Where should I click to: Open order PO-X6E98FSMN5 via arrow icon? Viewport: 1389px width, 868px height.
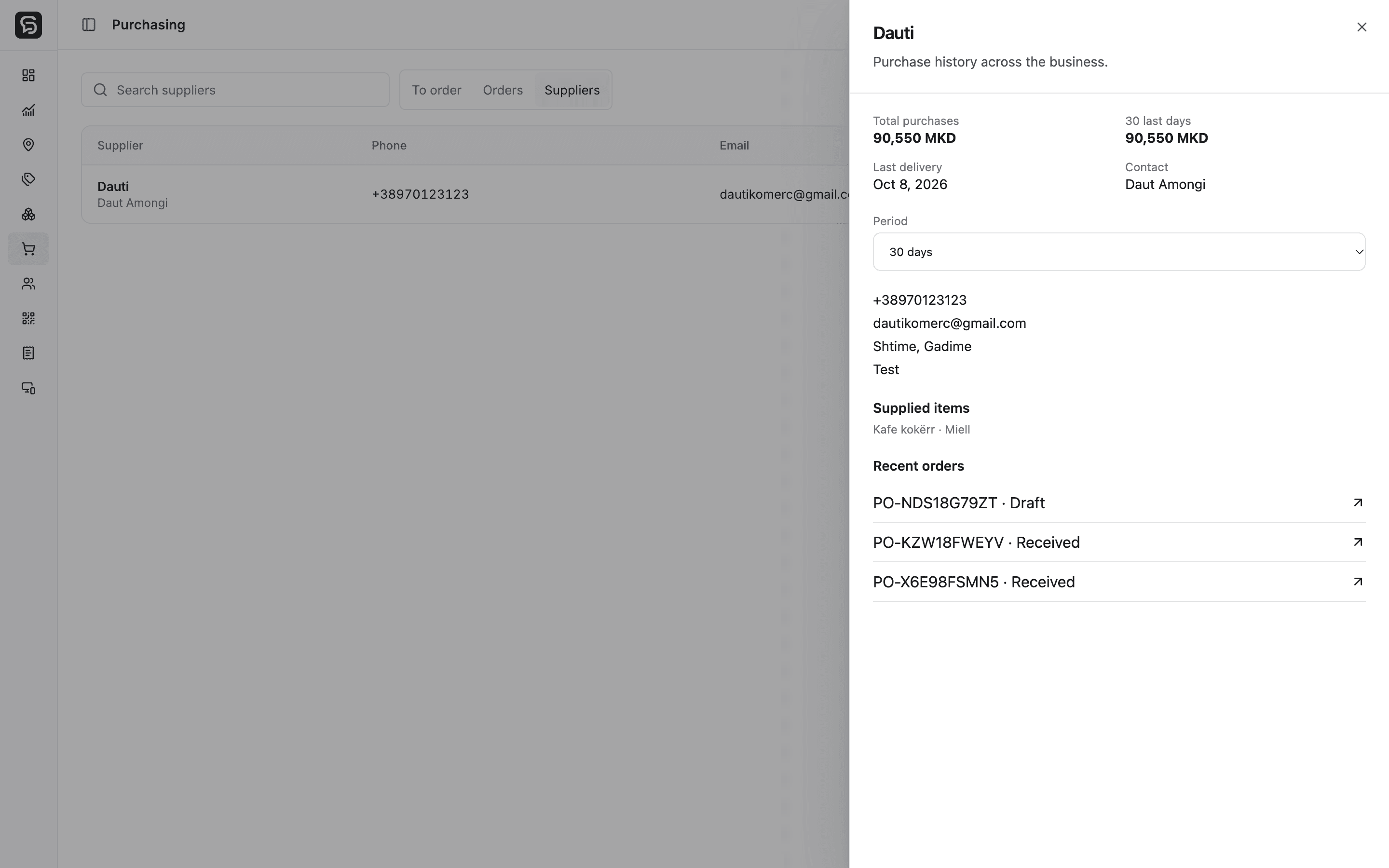tap(1358, 582)
